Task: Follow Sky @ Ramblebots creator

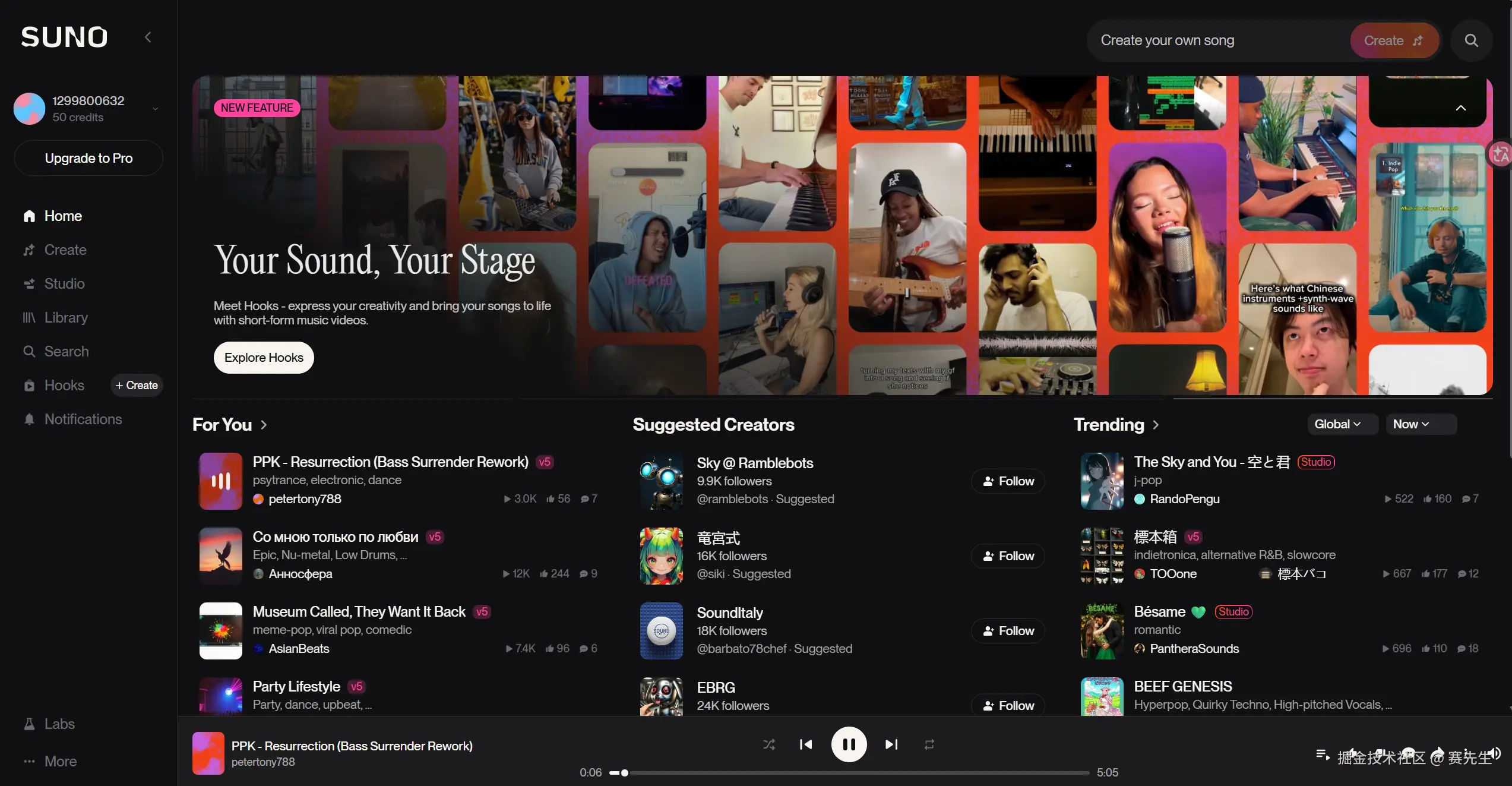Action: pyautogui.click(x=1008, y=481)
